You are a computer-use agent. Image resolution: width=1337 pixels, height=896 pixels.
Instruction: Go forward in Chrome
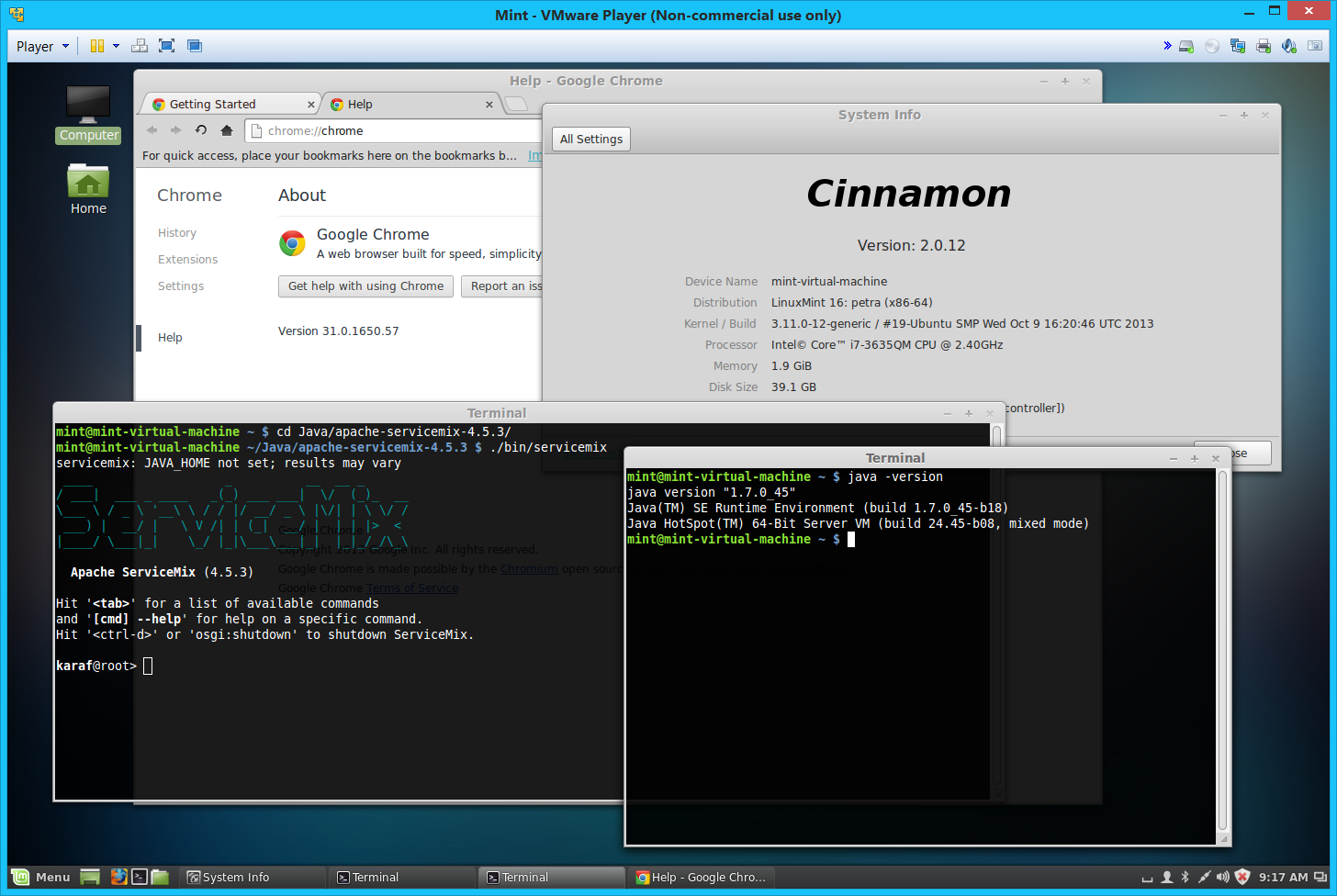point(176,130)
